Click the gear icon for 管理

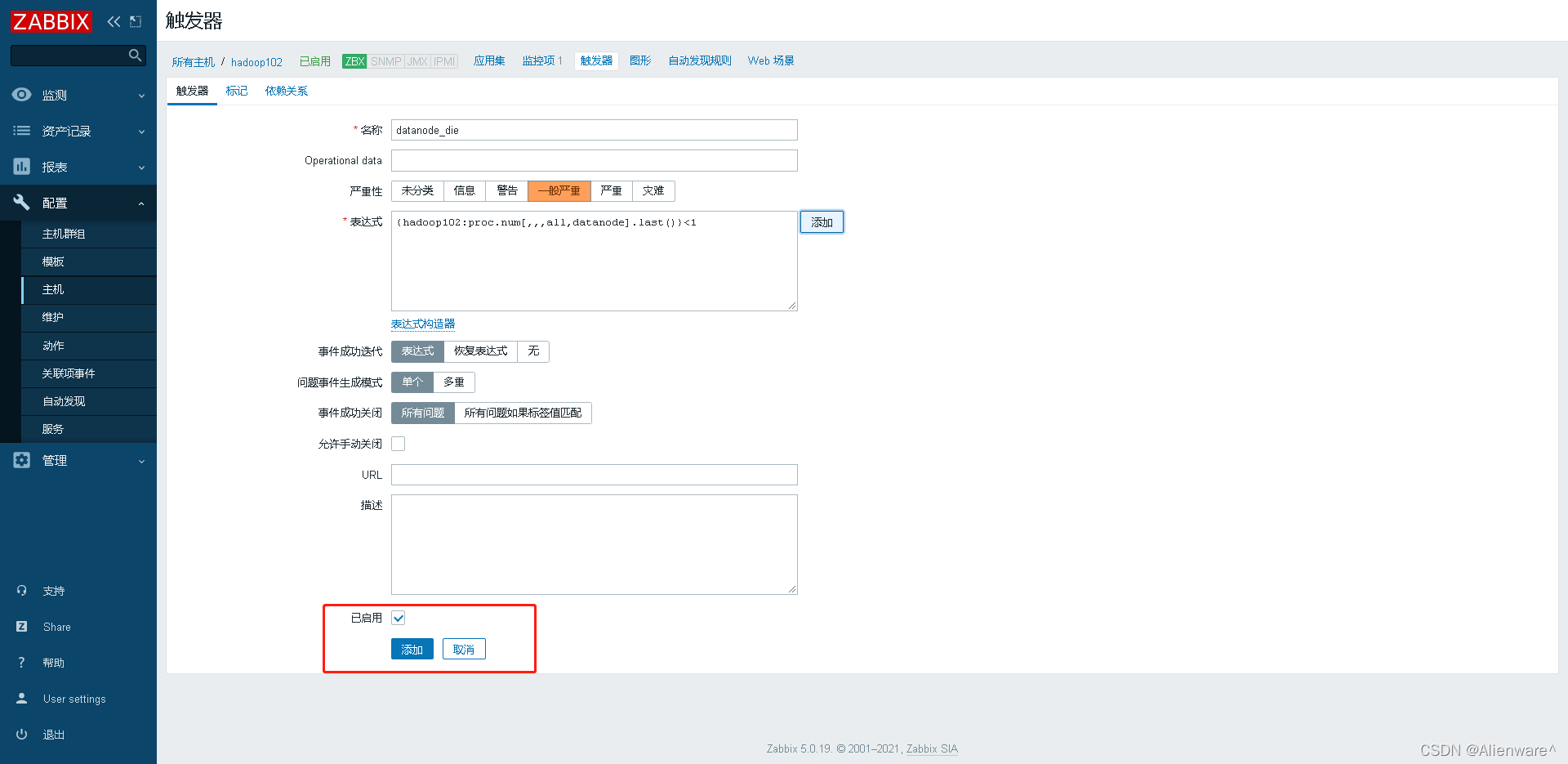point(22,460)
